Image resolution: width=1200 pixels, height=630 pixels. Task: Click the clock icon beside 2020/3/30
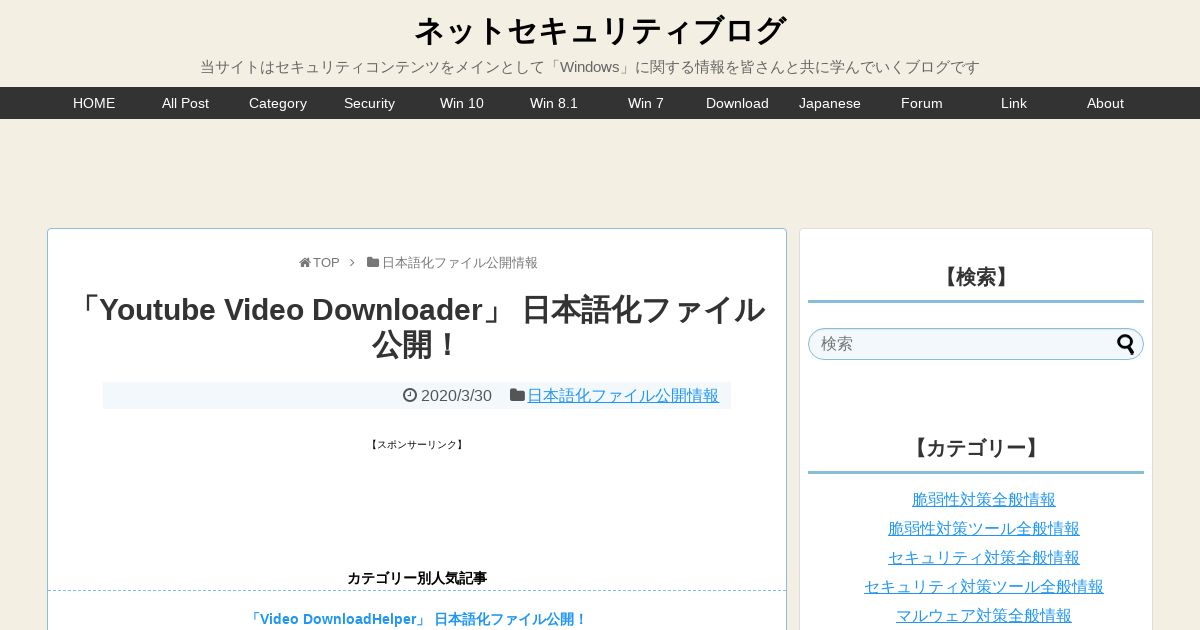[x=410, y=395]
